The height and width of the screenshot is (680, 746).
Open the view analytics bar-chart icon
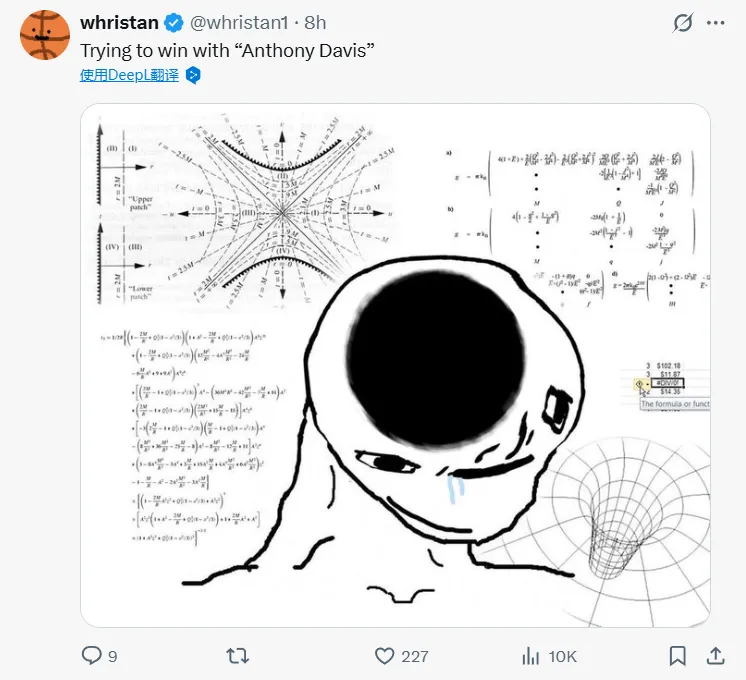coord(531,656)
